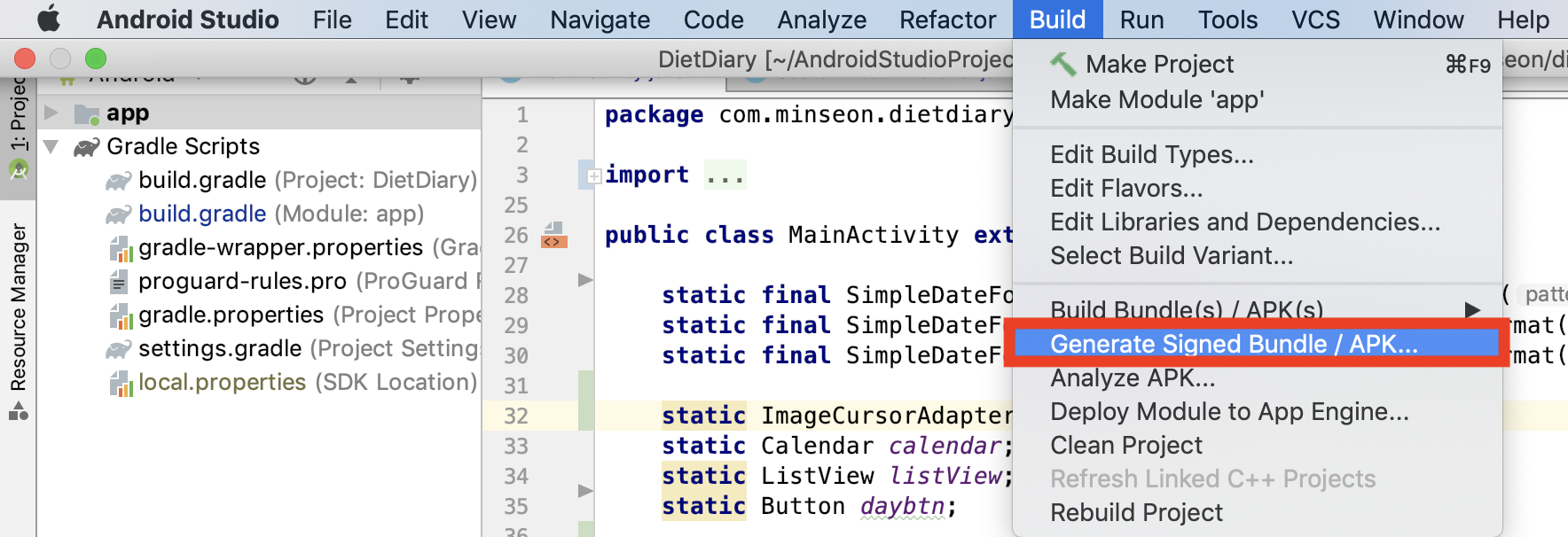Image resolution: width=1568 pixels, height=537 pixels.
Task: Expand Build Bundle(s) / APK(s) submenu arrow
Action: click(1472, 309)
